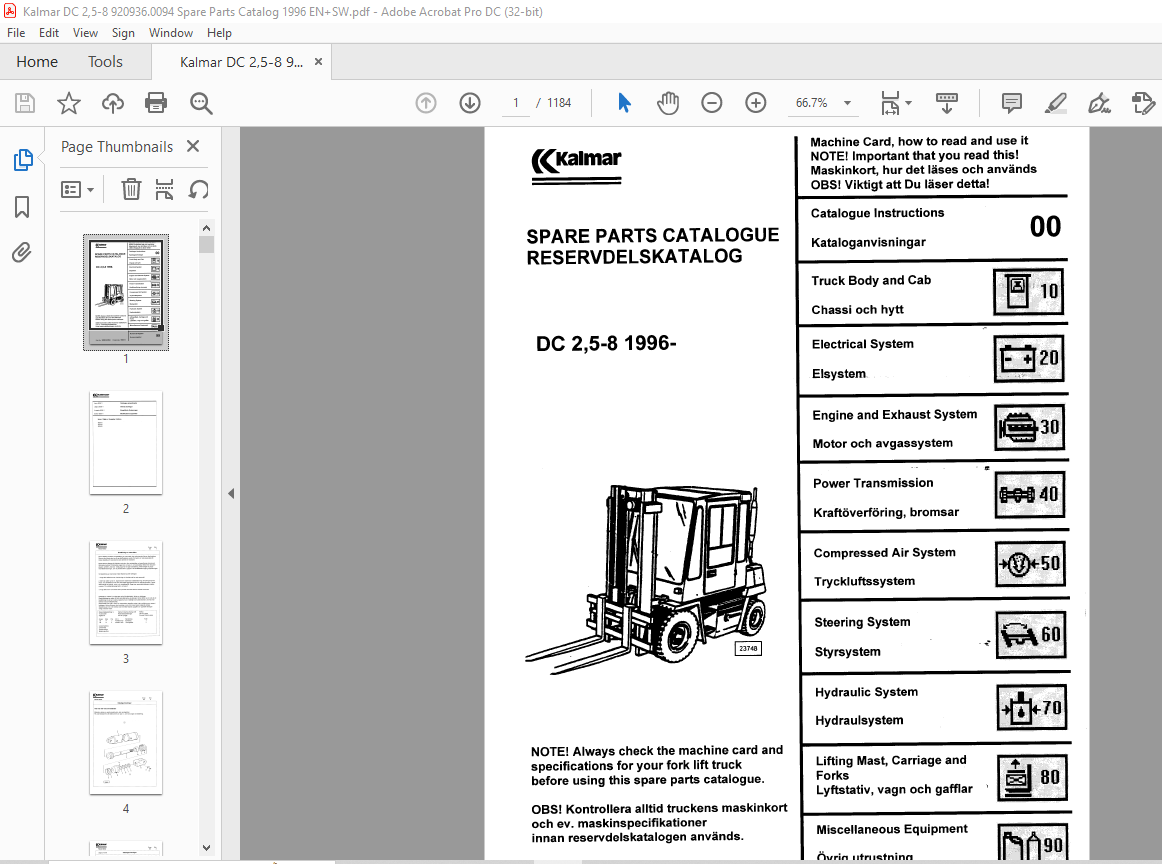Add a comment sticky note
This screenshot has height=864, width=1162.
click(x=1012, y=103)
